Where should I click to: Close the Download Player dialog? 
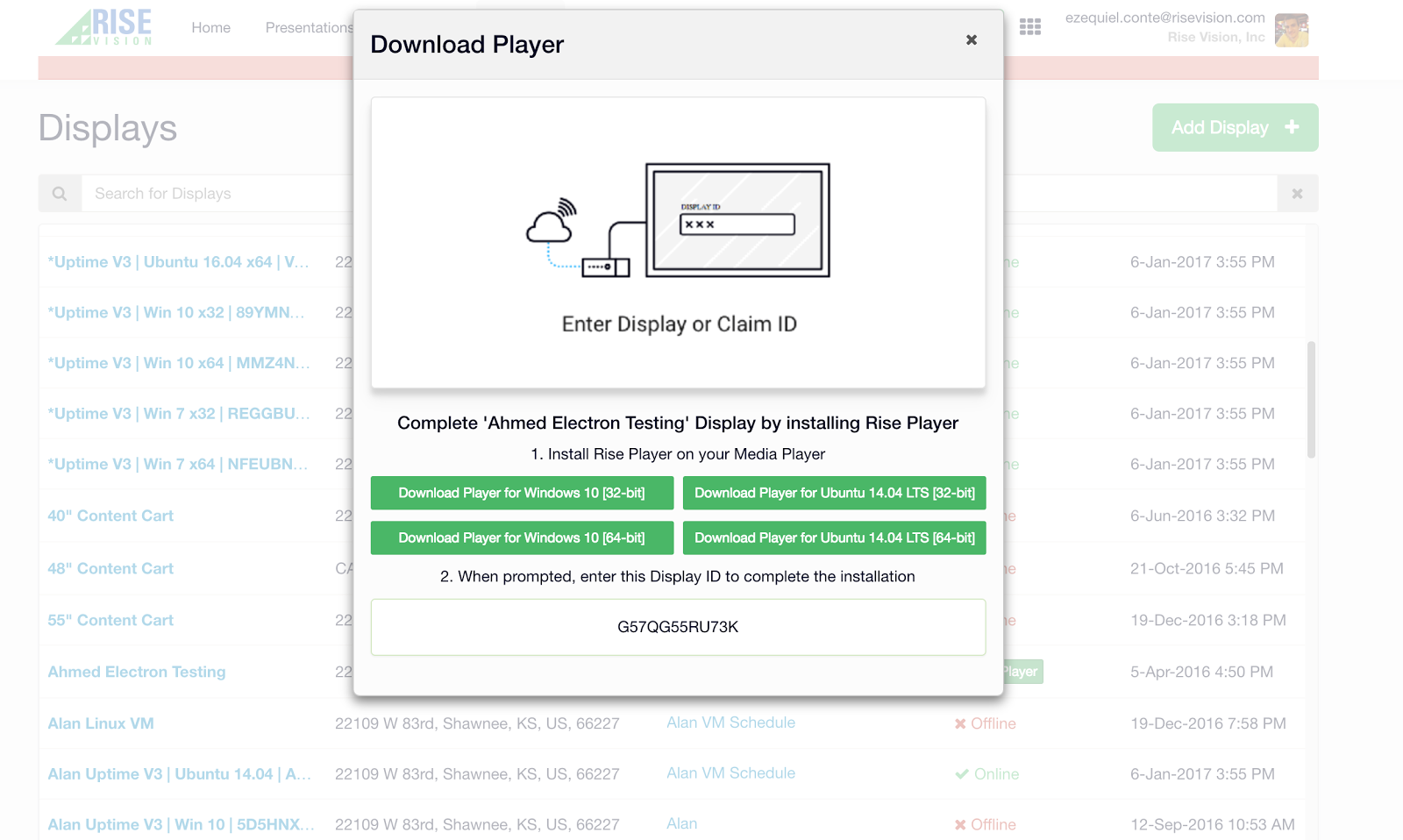click(x=971, y=40)
